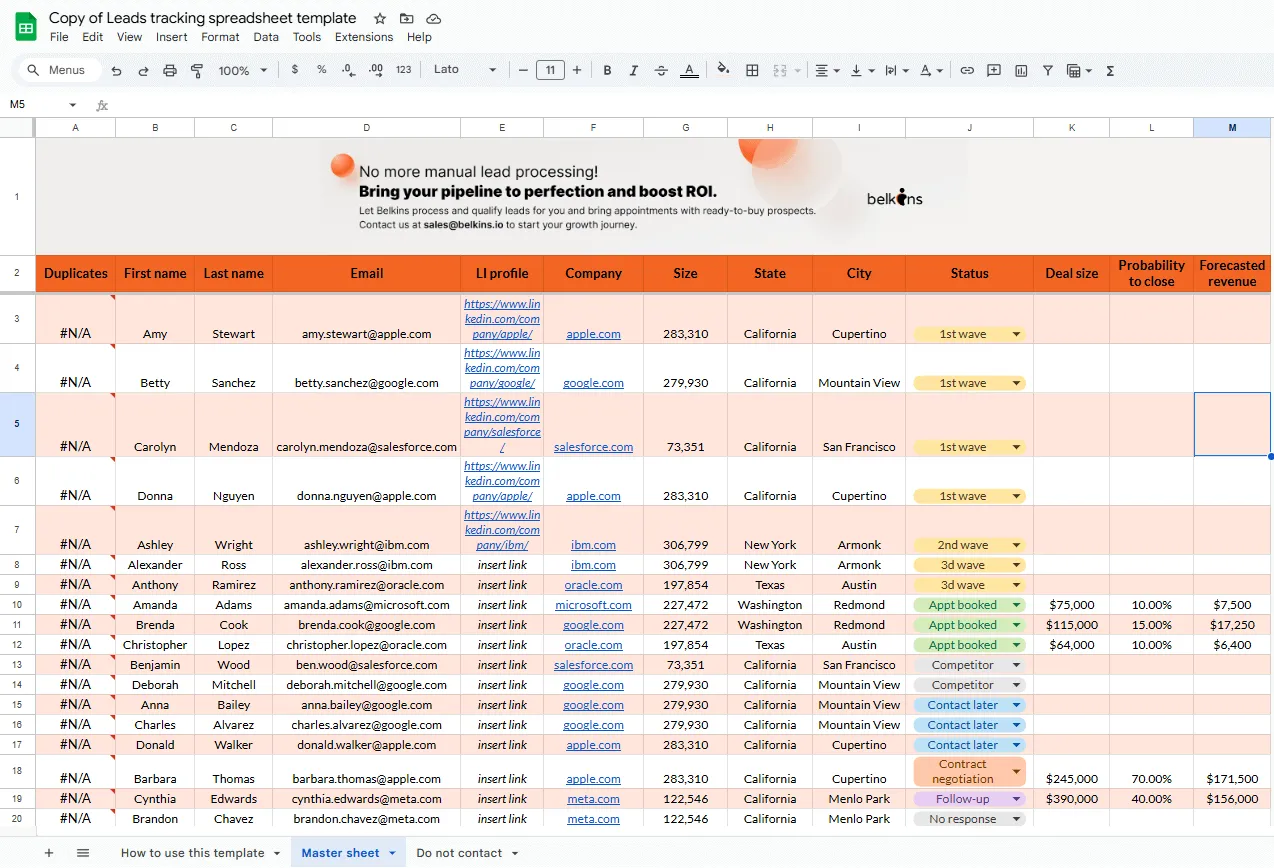
Task: Open the Data menu
Action: pos(266,37)
